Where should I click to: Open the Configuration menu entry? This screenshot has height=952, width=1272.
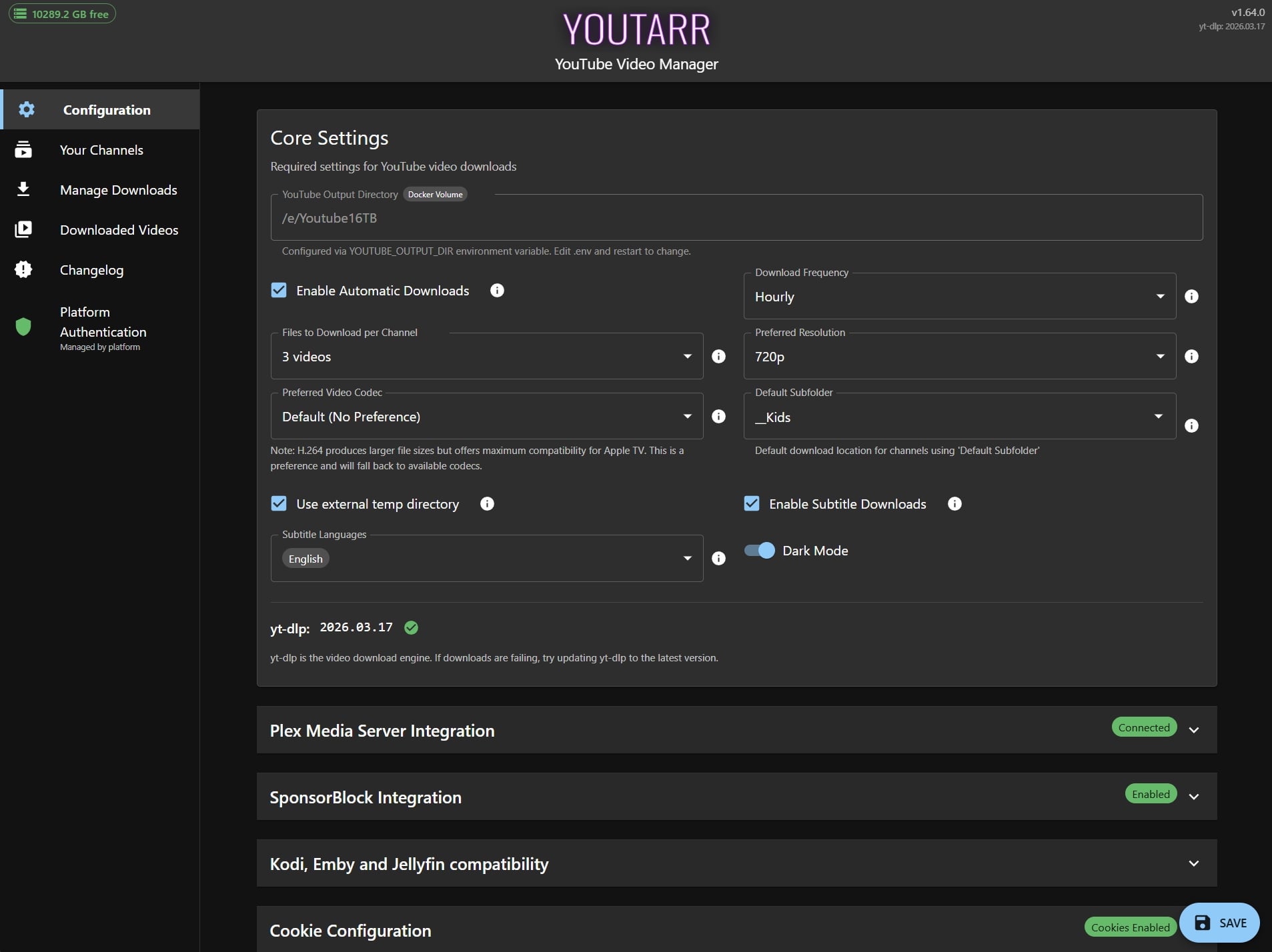click(x=107, y=109)
